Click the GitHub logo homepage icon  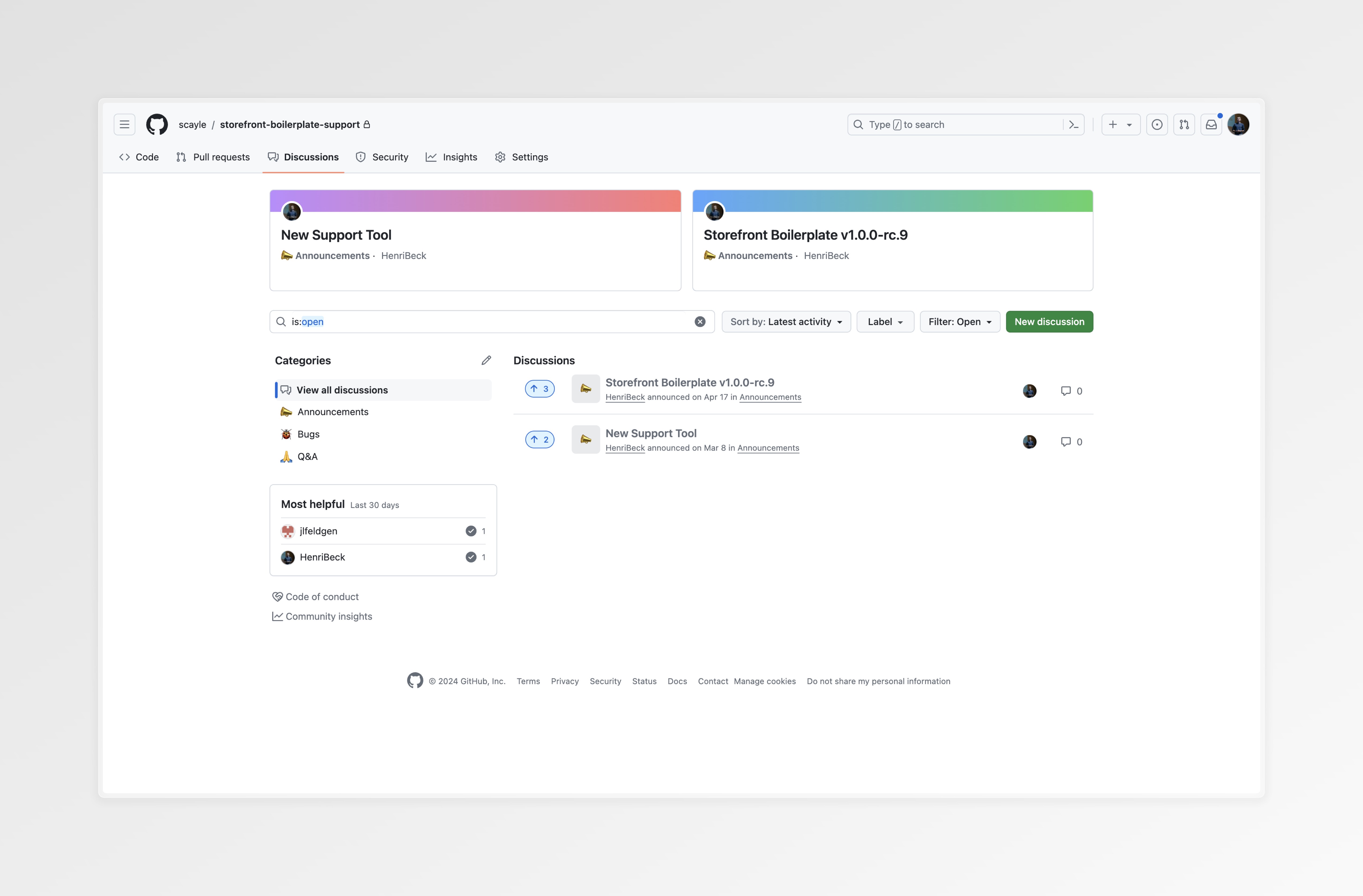[157, 124]
